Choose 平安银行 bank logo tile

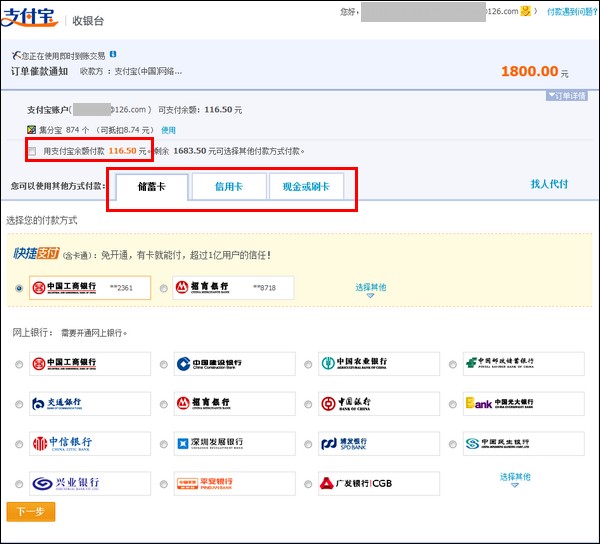tap(235, 484)
